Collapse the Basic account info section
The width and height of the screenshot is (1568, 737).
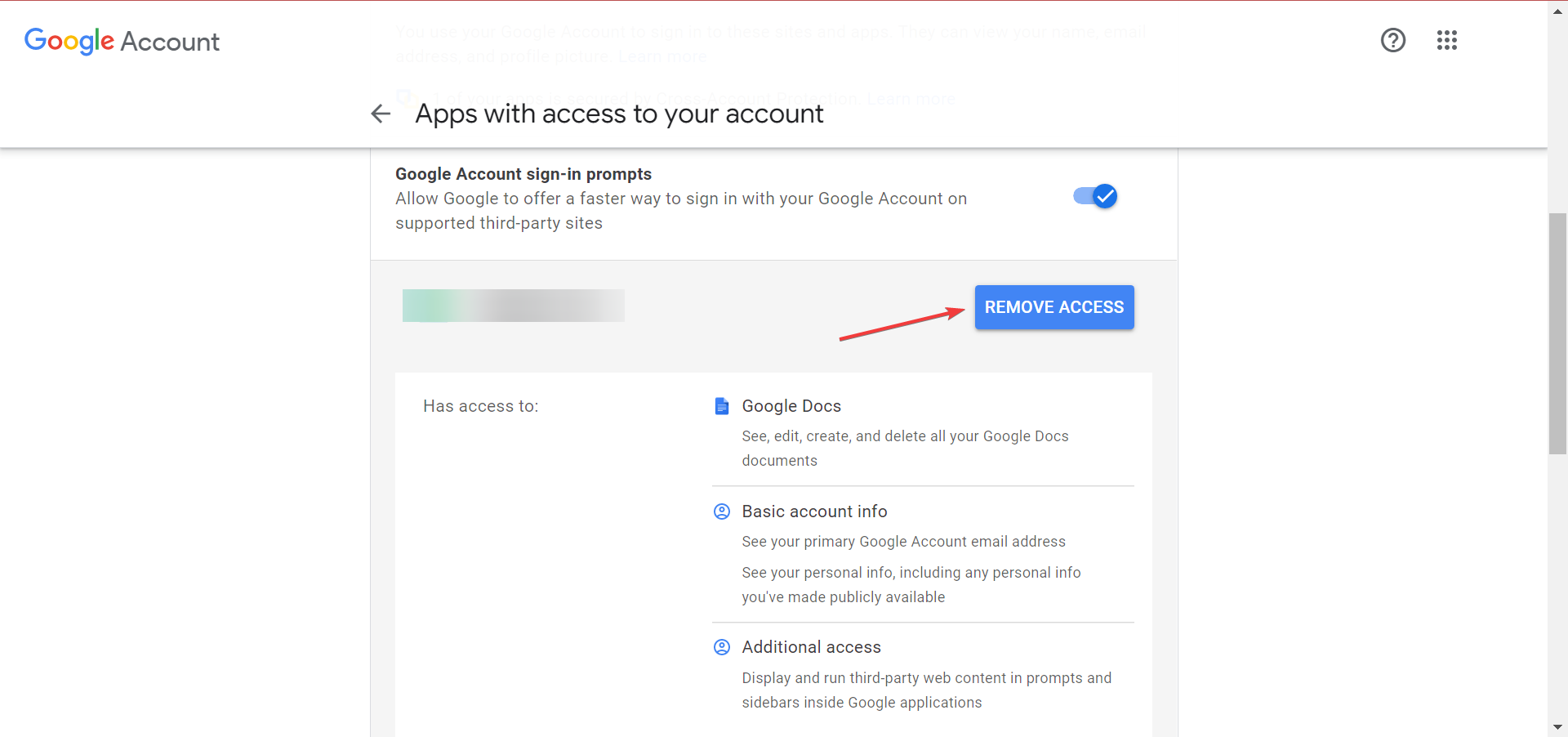[814, 511]
